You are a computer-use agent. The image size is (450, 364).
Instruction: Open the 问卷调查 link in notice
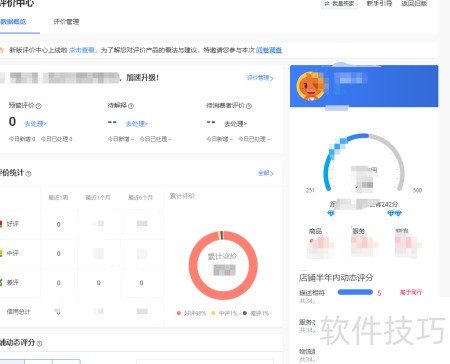click(269, 50)
